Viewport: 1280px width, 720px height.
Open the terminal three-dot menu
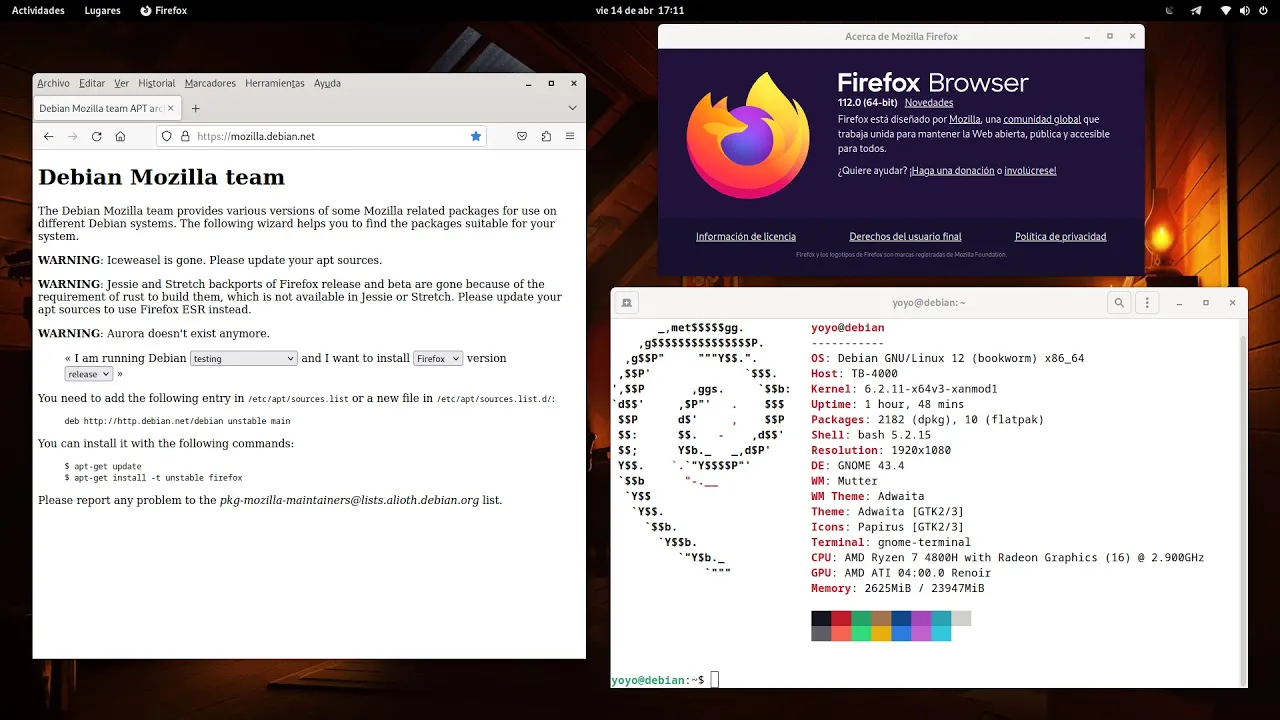pyautogui.click(x=1147, y=302)
